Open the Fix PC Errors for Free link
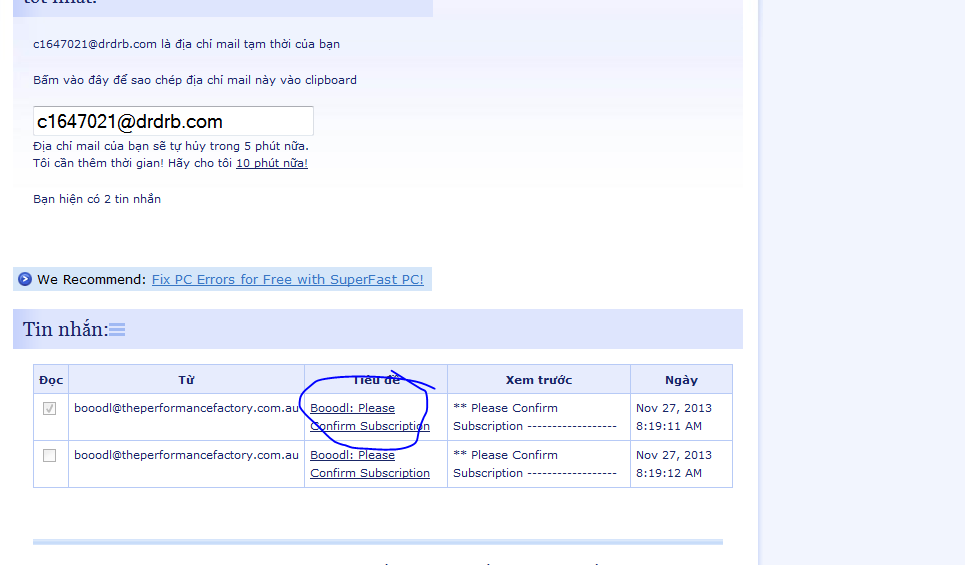Image resolution: width=965 pixels, height=565 pixels. tap(287, 279)
